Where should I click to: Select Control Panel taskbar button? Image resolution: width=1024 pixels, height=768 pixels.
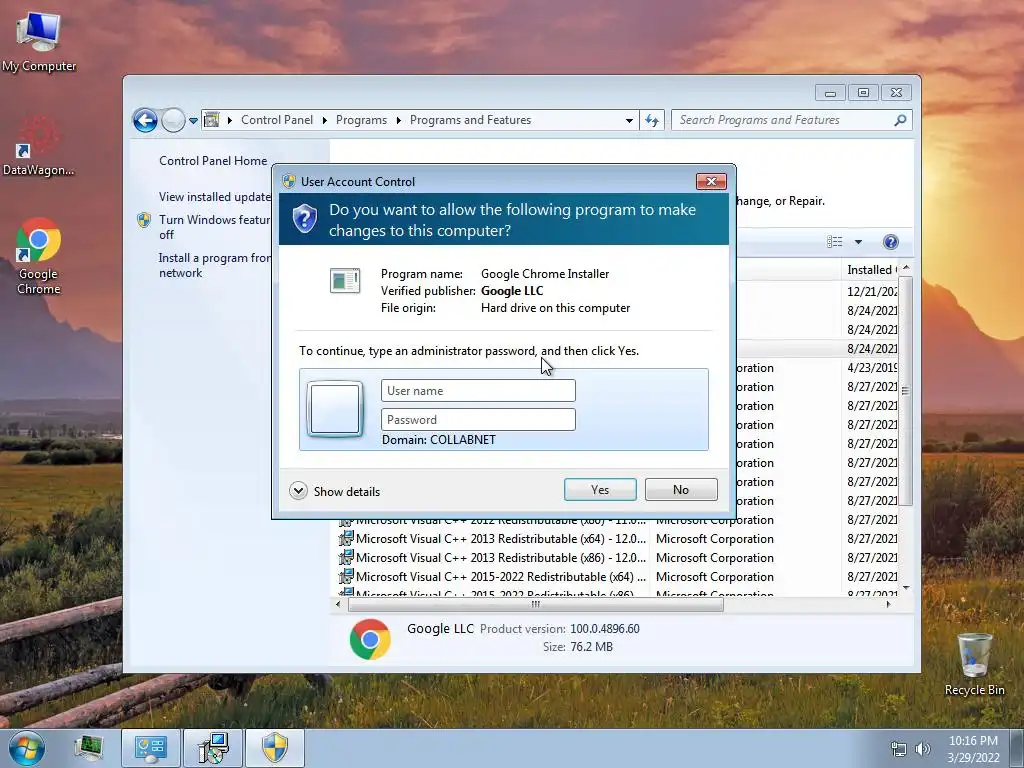(151, 748)
